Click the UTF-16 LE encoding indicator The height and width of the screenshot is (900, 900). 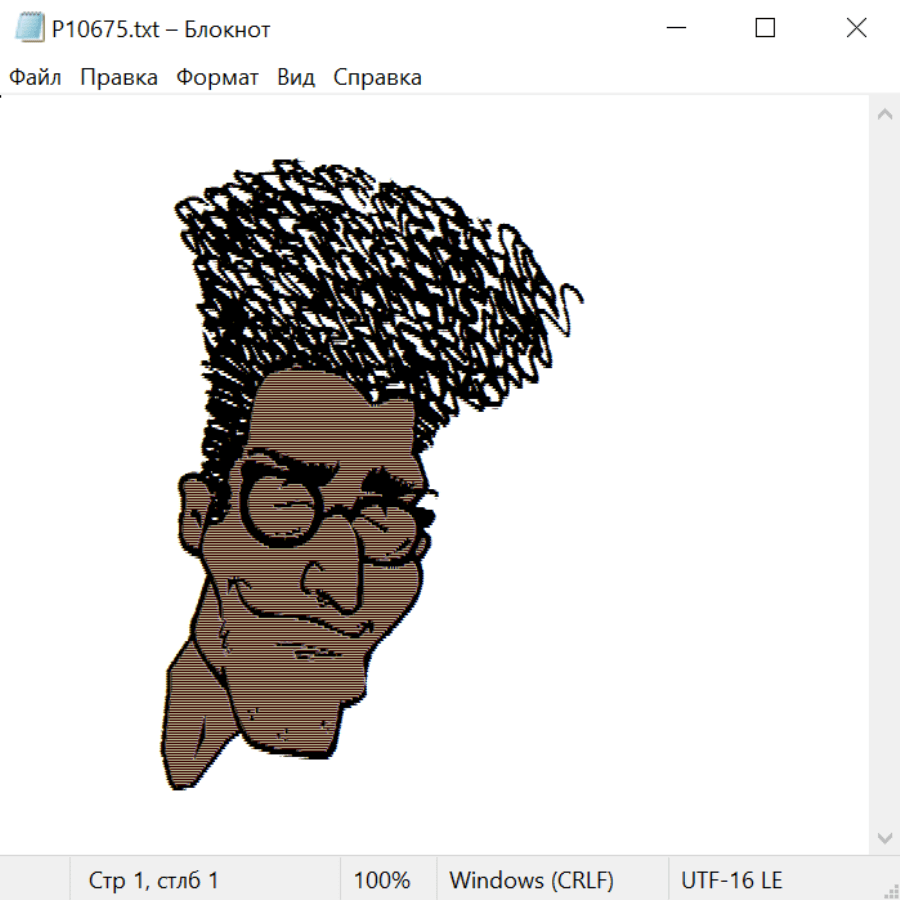pyautogui.click(x=731, y=881)
